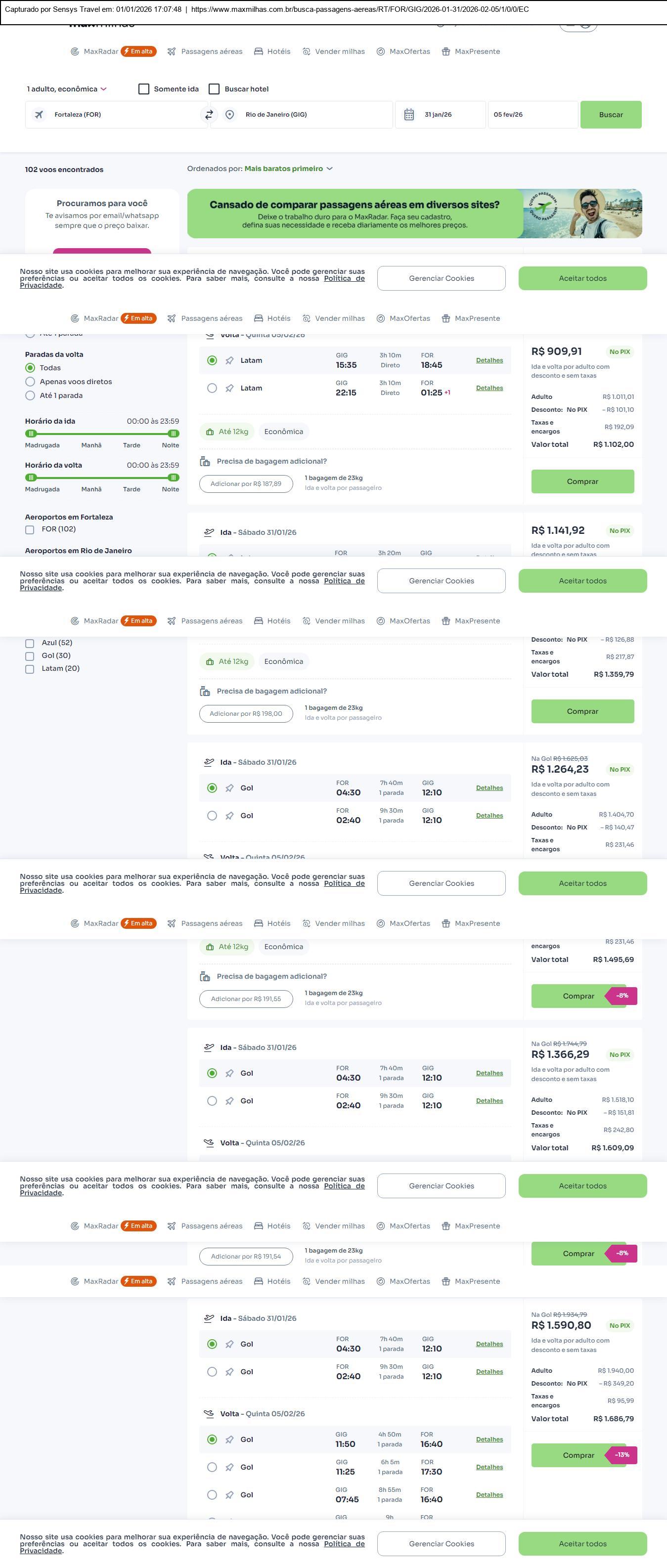Click the location pin icon for destination
This screenshot has width=667, height=1568.
[x=229, y=114]
